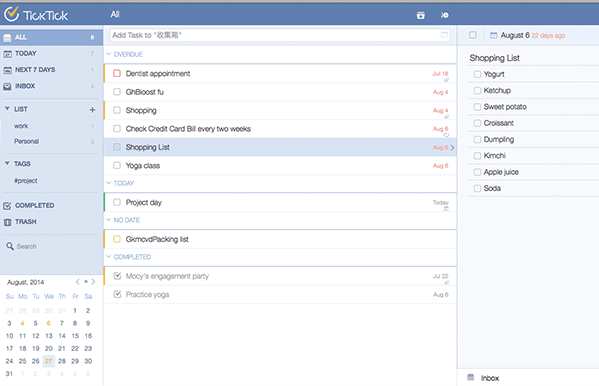
Task: Click the Search magnifier icon
Action: pyautogui.click(x=10, y=246)
